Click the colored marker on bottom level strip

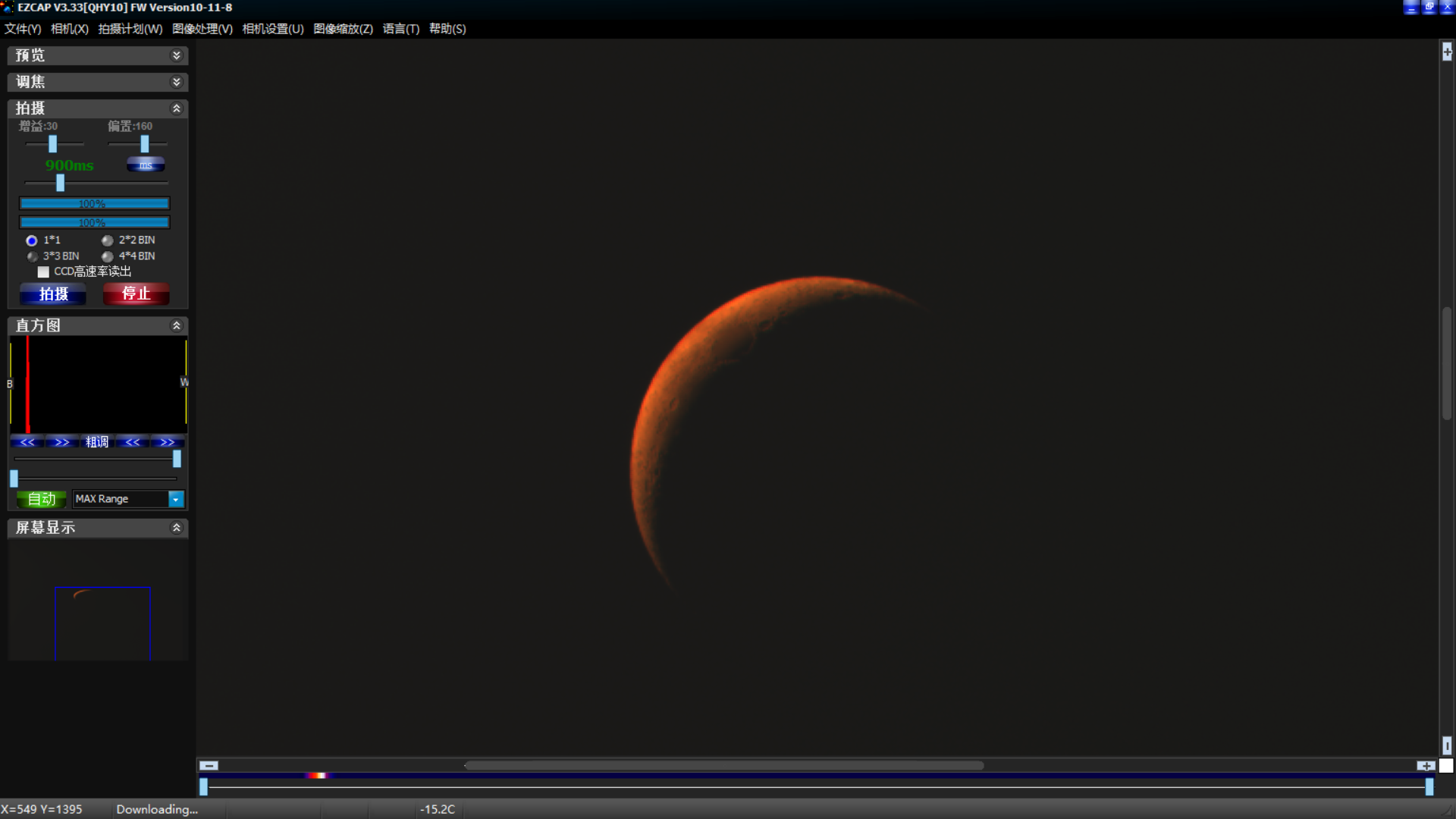point(318,776)
